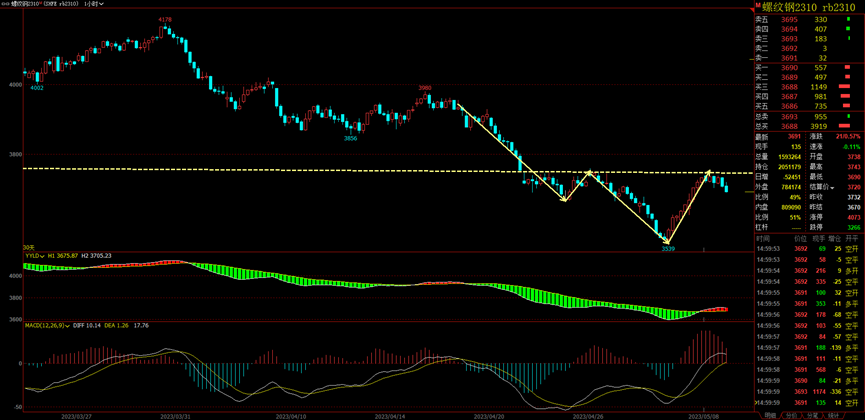Click the DIFF 10.14 MACD readout

click(85, 326)
